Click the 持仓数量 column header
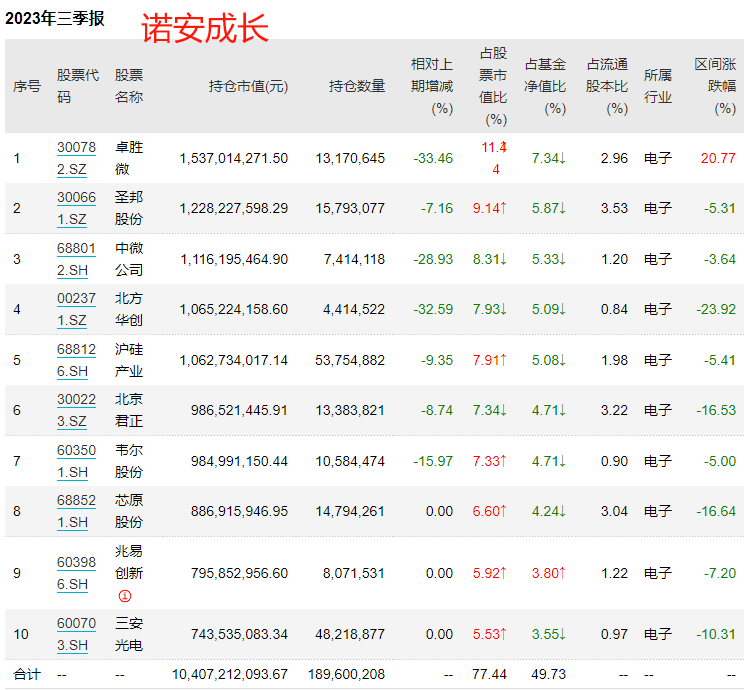This screenshot has width=744, height=690. (357, 86)
